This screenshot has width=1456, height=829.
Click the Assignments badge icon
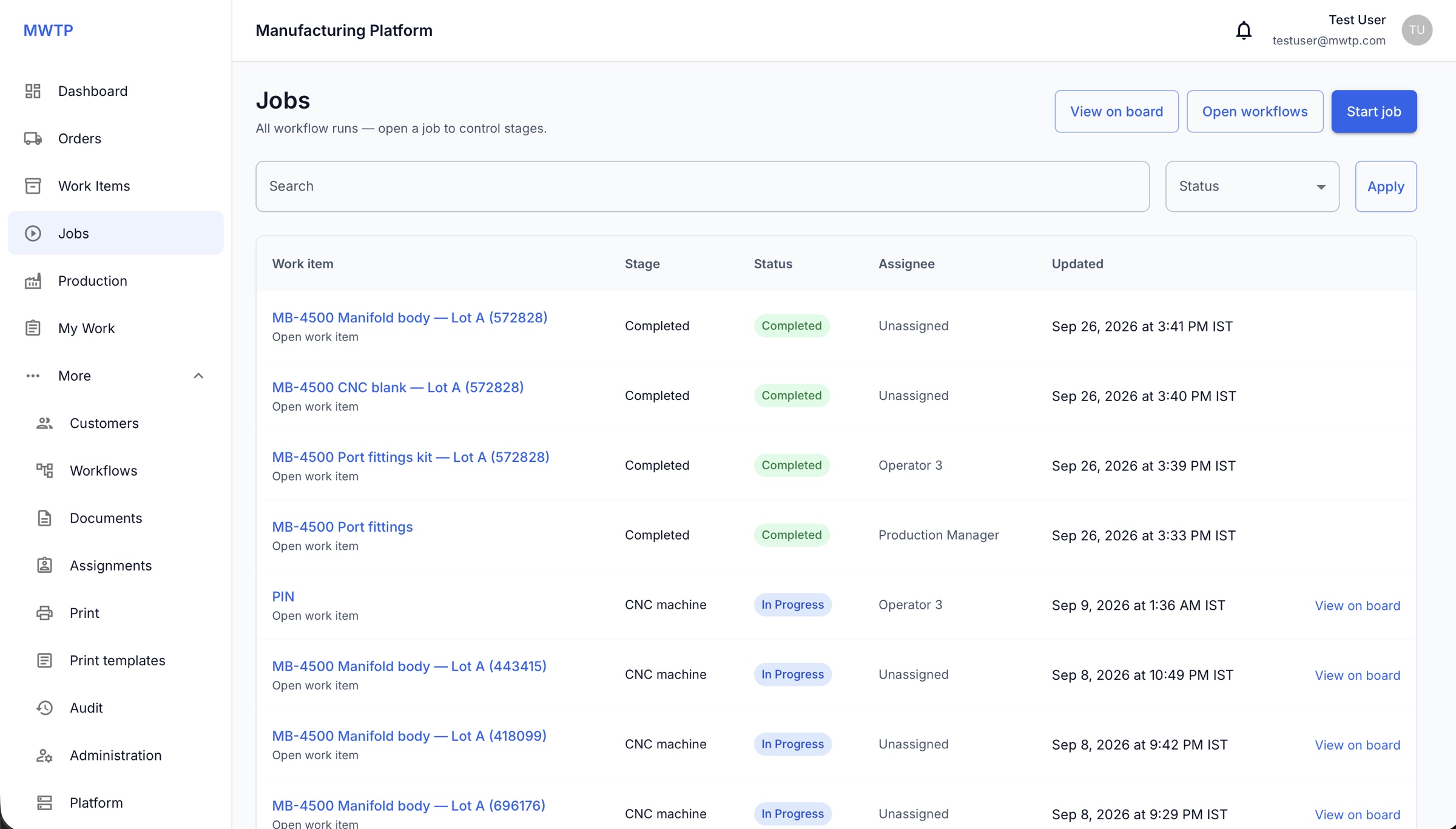pyautogui.click(x=44, y=565)
